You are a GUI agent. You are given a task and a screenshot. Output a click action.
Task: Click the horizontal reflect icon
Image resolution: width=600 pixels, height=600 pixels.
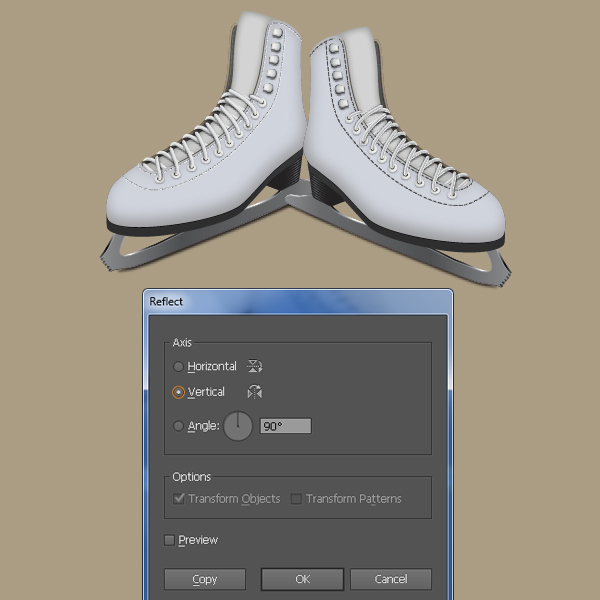[x=255, y=366]
